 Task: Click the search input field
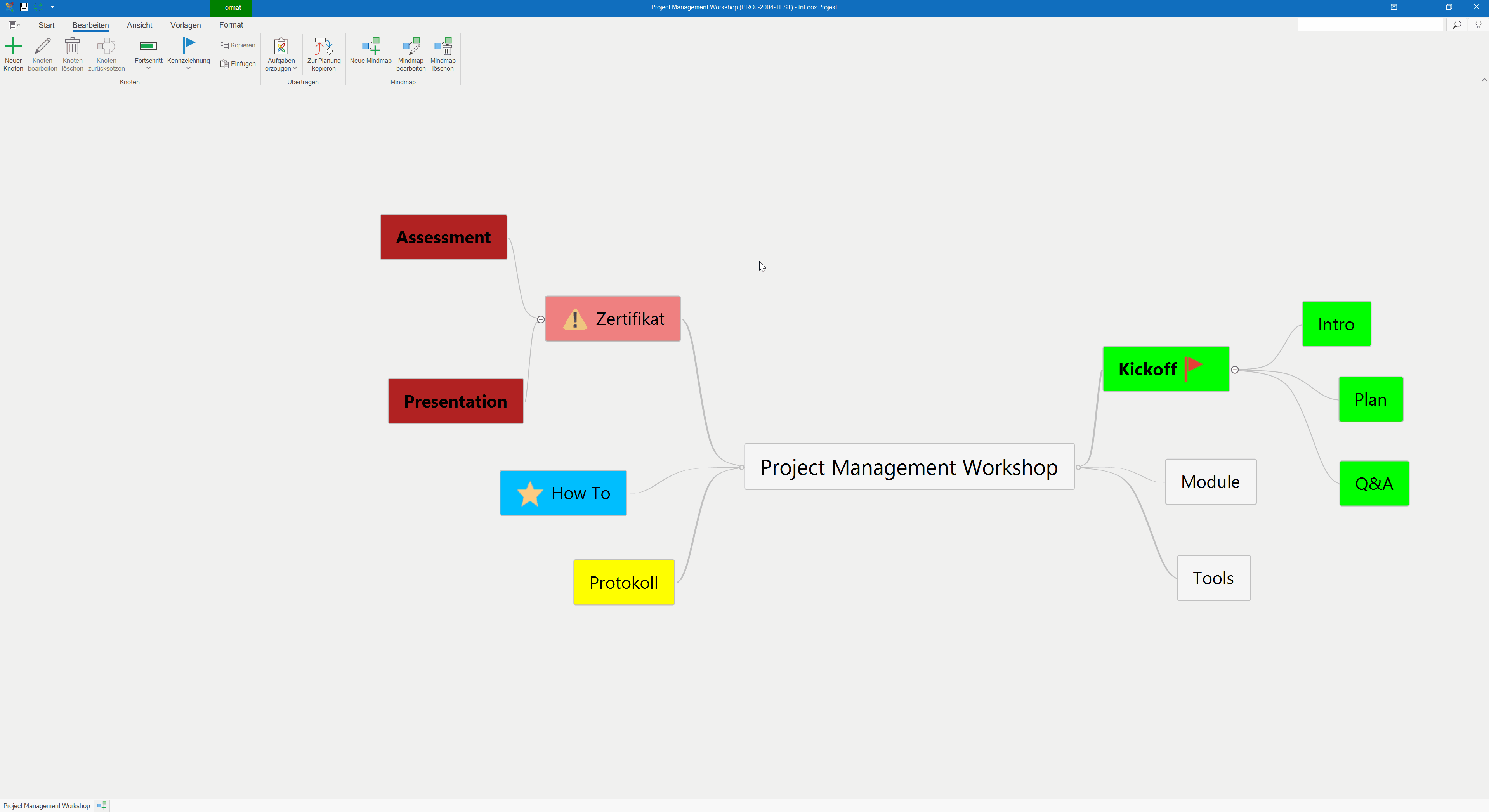tap(1370, 25)
